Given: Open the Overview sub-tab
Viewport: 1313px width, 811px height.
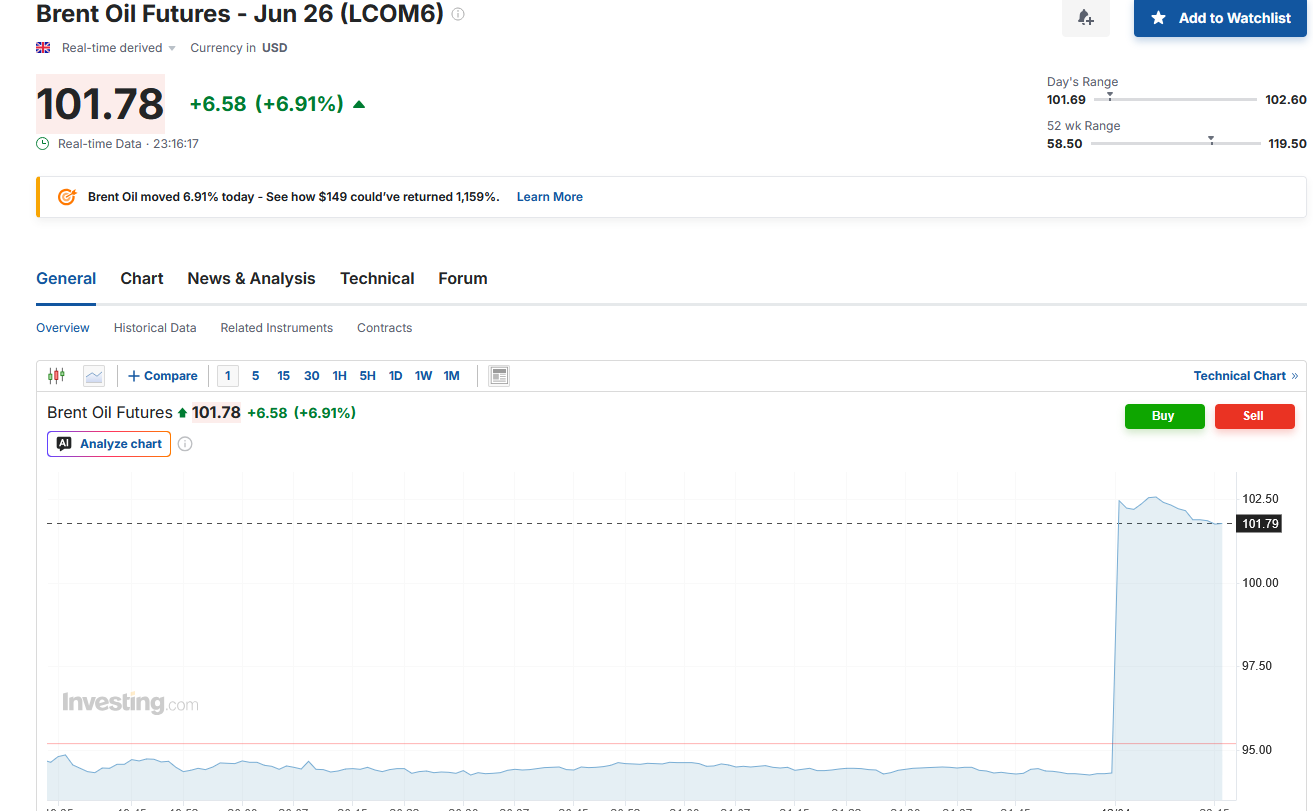Looking at the screenshot, I should [x=63, y=328].
